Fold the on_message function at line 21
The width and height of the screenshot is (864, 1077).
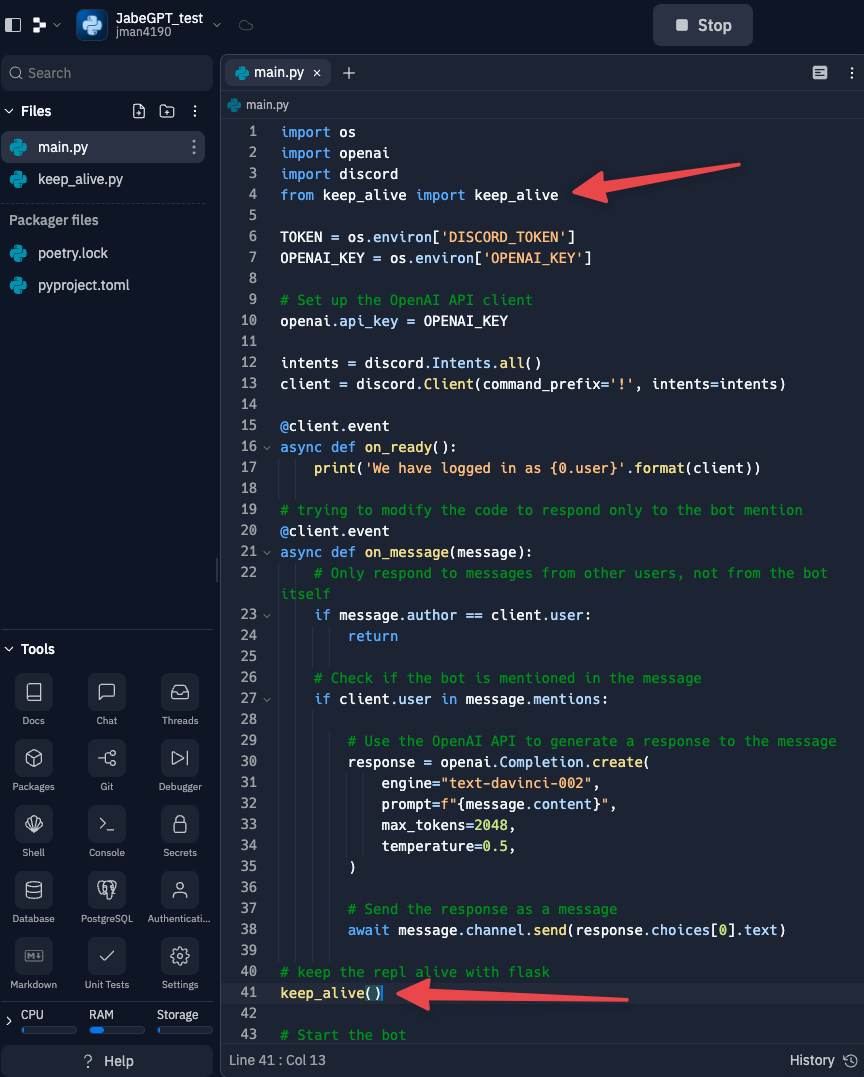[x=267, y=552]
